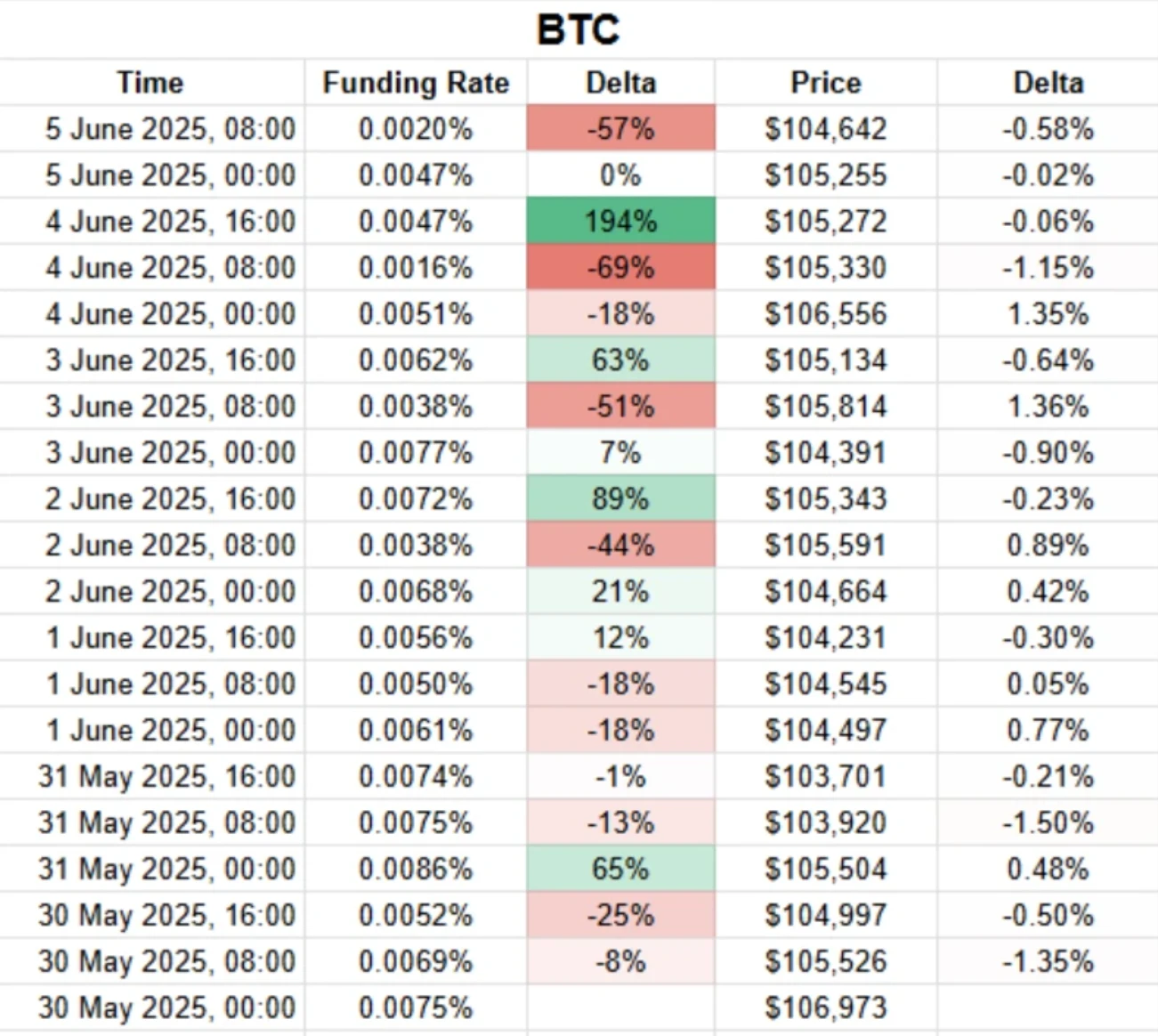Select the red -69% delta cell

(x=620, y=268)
